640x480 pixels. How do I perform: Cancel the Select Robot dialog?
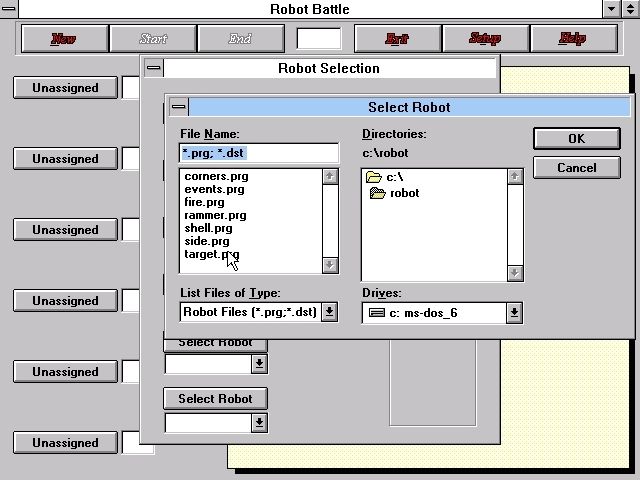(576, 167)
